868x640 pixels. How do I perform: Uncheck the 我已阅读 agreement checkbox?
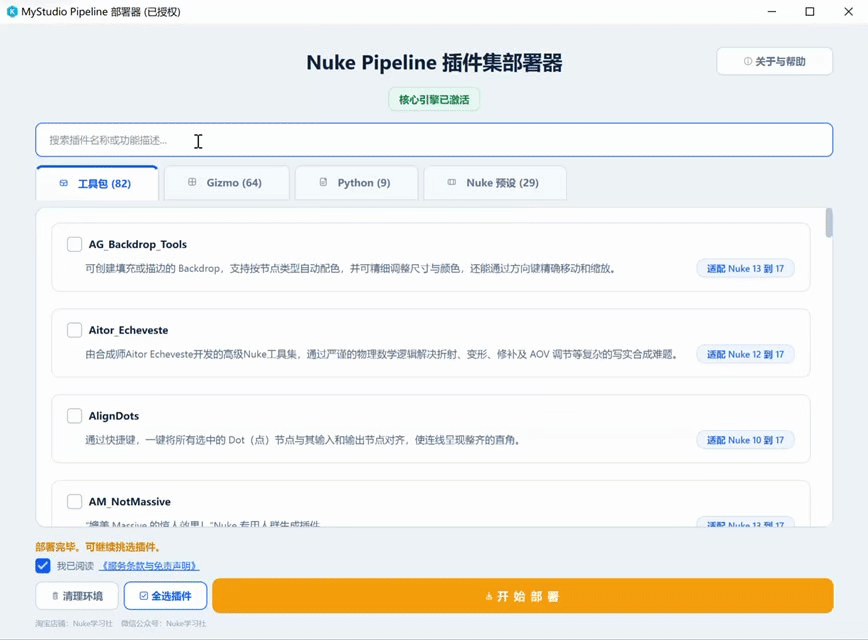[43, 566]
